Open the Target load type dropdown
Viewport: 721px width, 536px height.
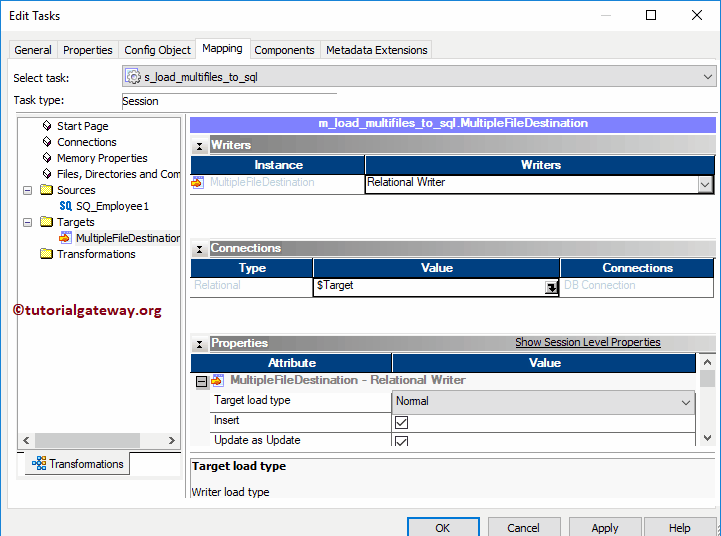[686, 402]
